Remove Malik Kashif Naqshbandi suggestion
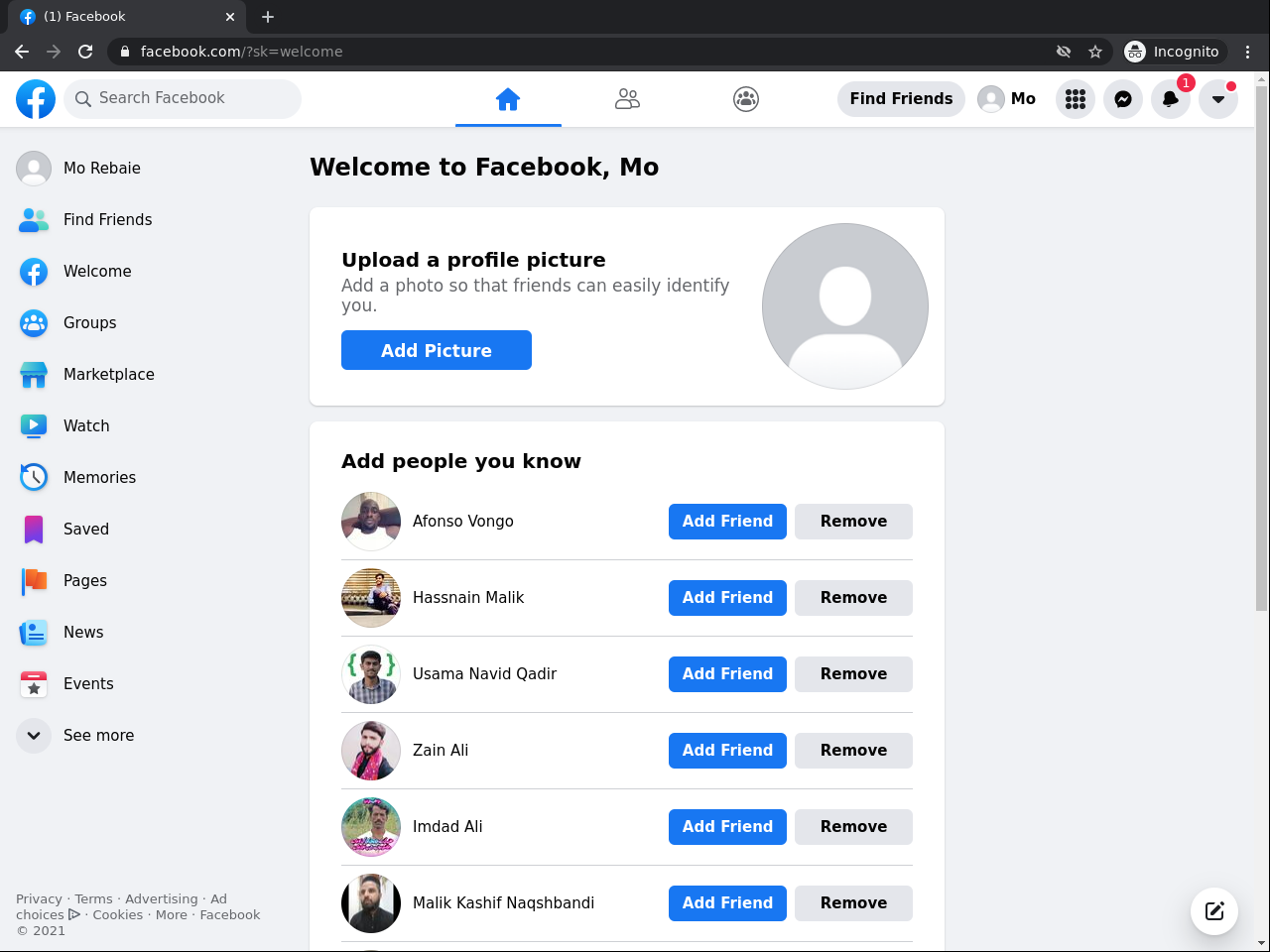The height and width of the screenshot is (952, 1270). (x=853, y=903)
